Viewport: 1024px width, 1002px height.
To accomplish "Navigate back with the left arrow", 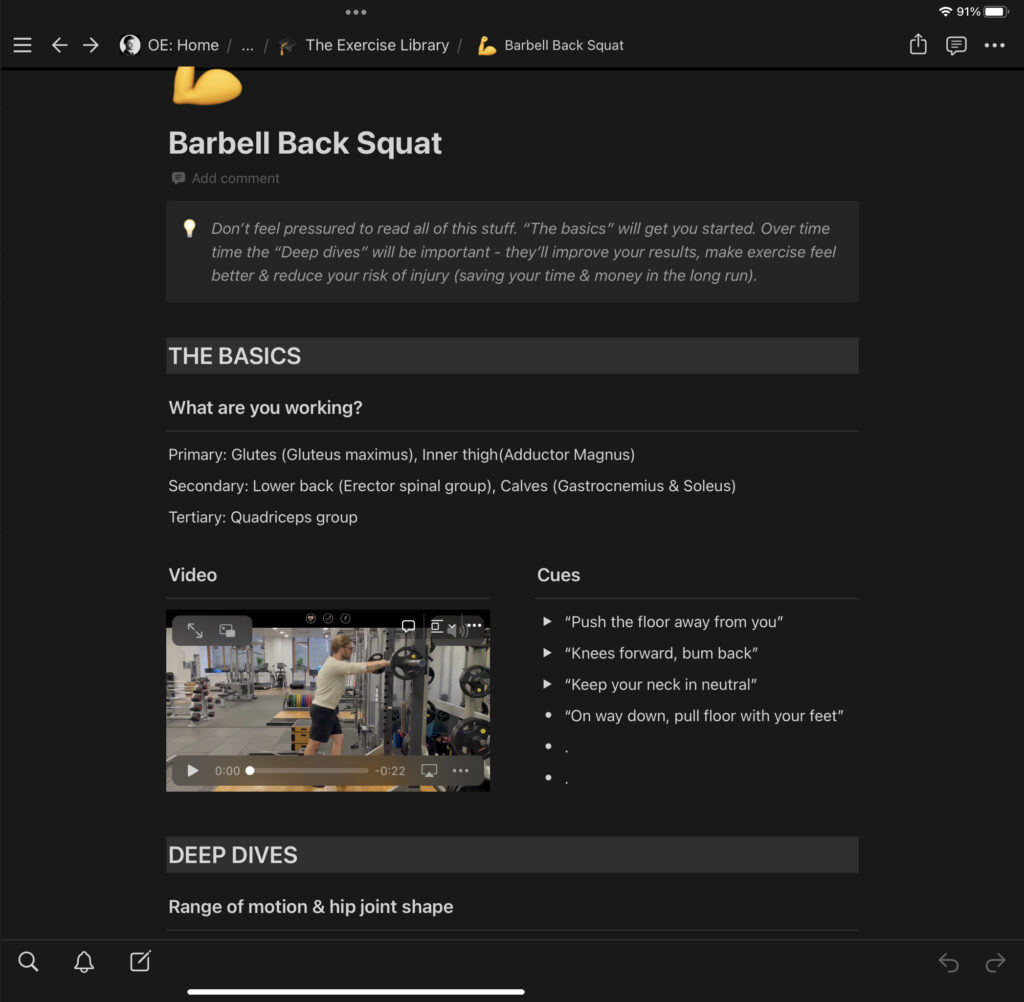I will 59,45.
